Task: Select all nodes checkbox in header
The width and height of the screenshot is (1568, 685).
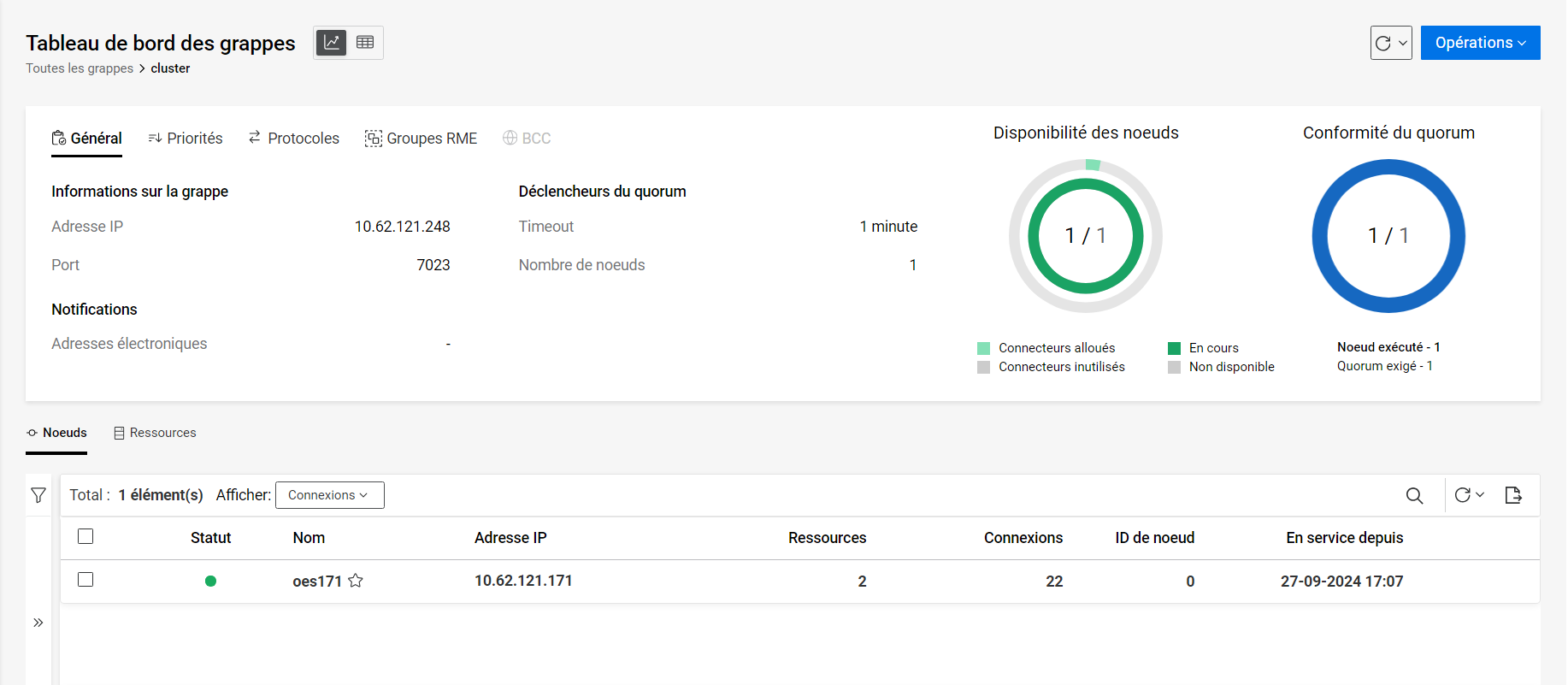Action: point(85,537)
